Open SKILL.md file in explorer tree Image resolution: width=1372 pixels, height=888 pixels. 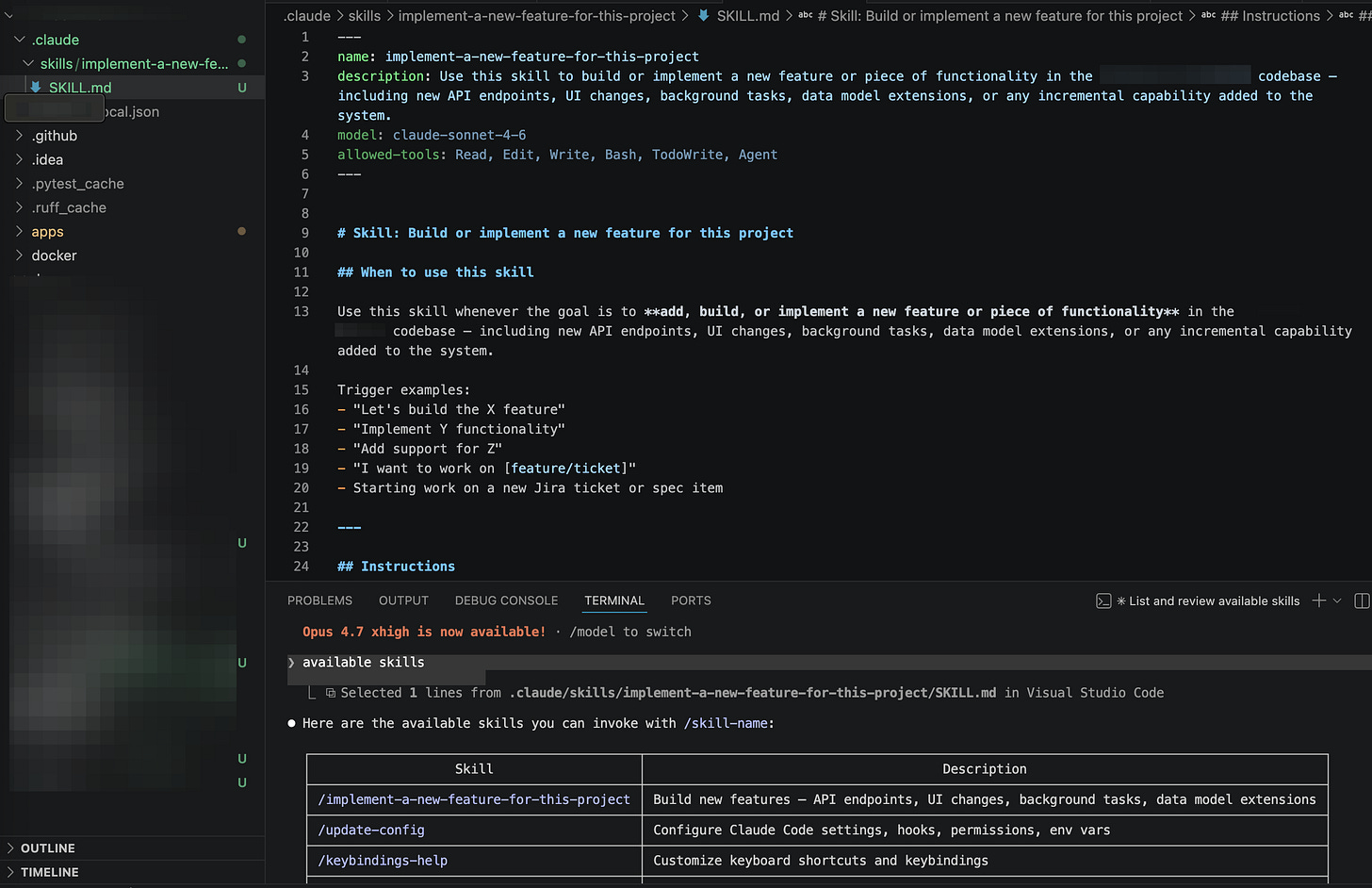(80, 88)
